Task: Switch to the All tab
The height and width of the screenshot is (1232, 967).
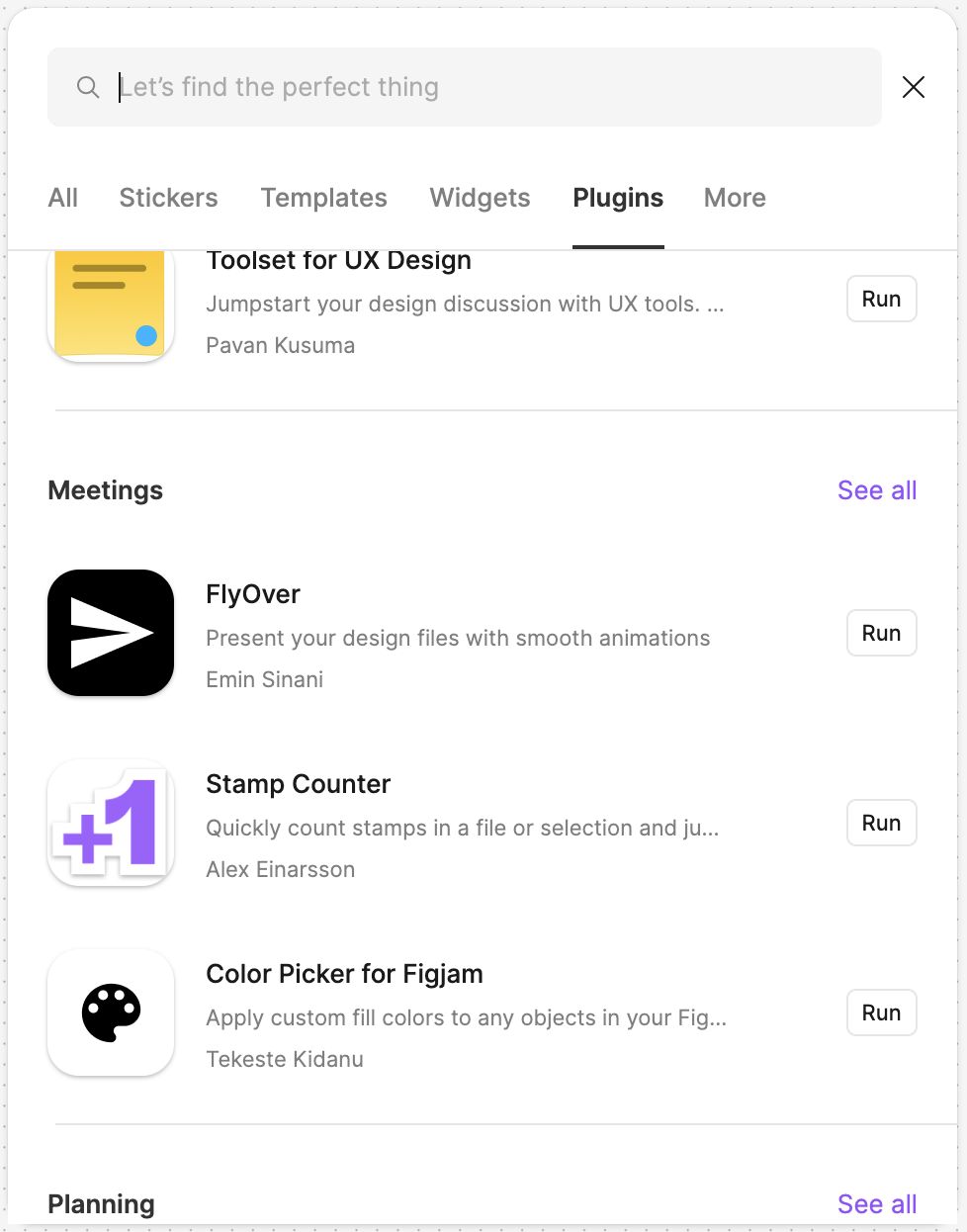Action: click(x=63, y=198)
